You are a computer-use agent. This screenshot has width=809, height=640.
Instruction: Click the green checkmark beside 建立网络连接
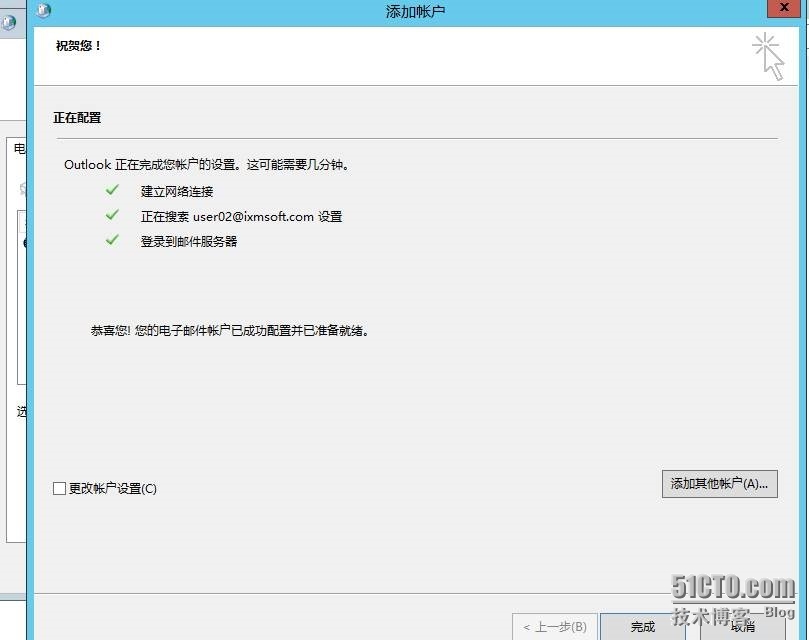112,190
